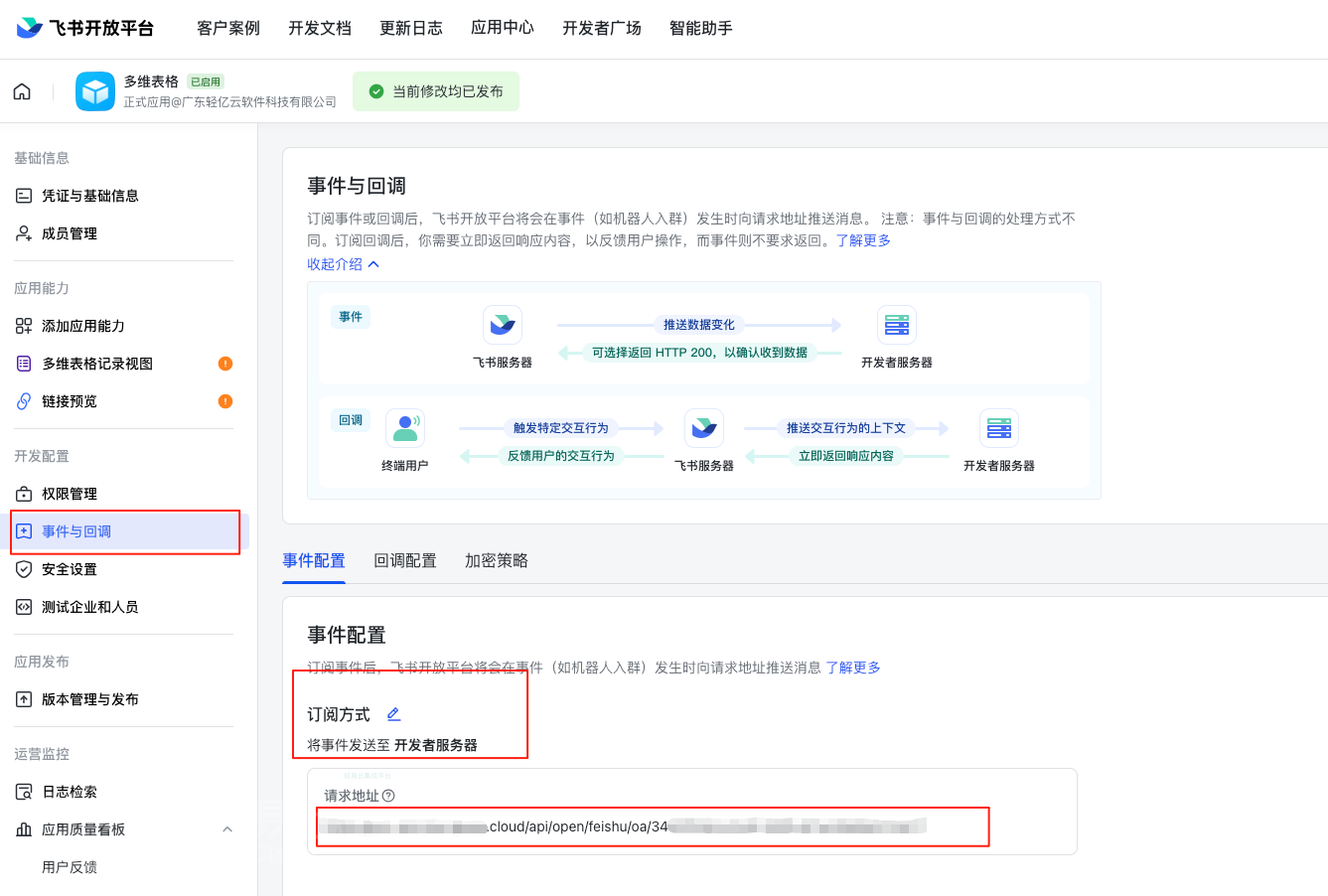Click the 回调 label in diagram
Image resolution: width=1328 pixels, height=896 pixels.
tap(351, 420)
